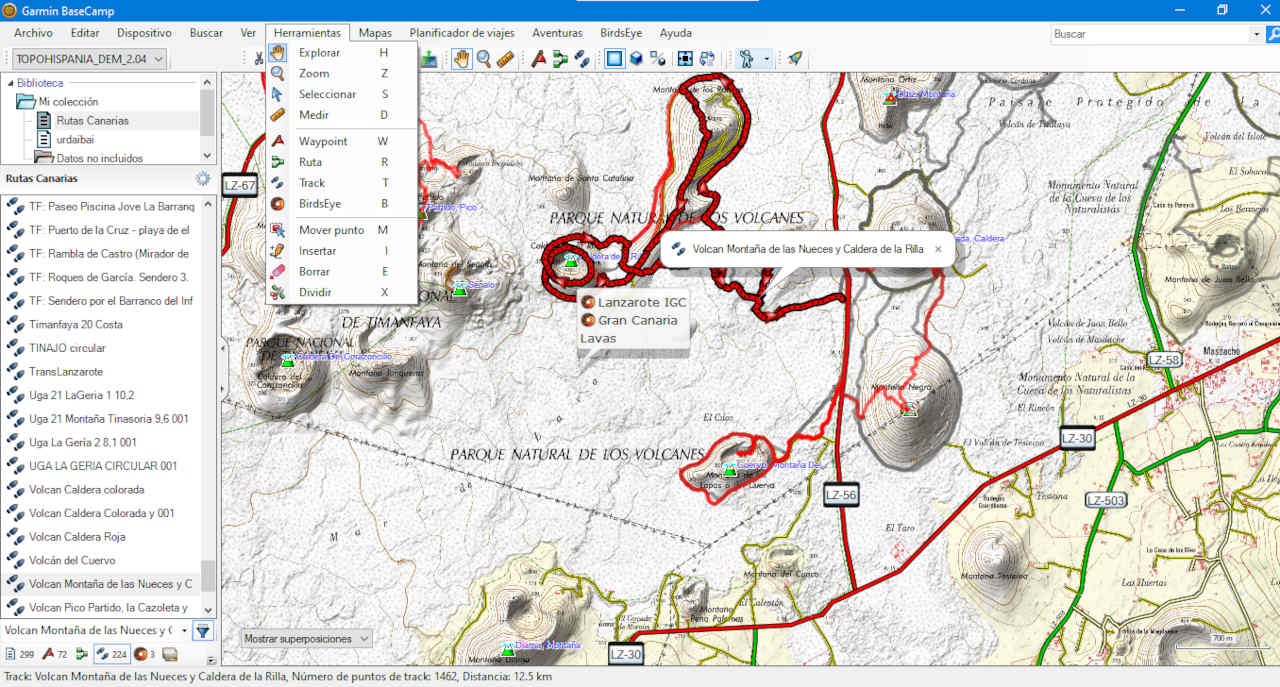
Task: Click the device transfer sync icon
Action: pyautogui.click(x=707, y=59)
